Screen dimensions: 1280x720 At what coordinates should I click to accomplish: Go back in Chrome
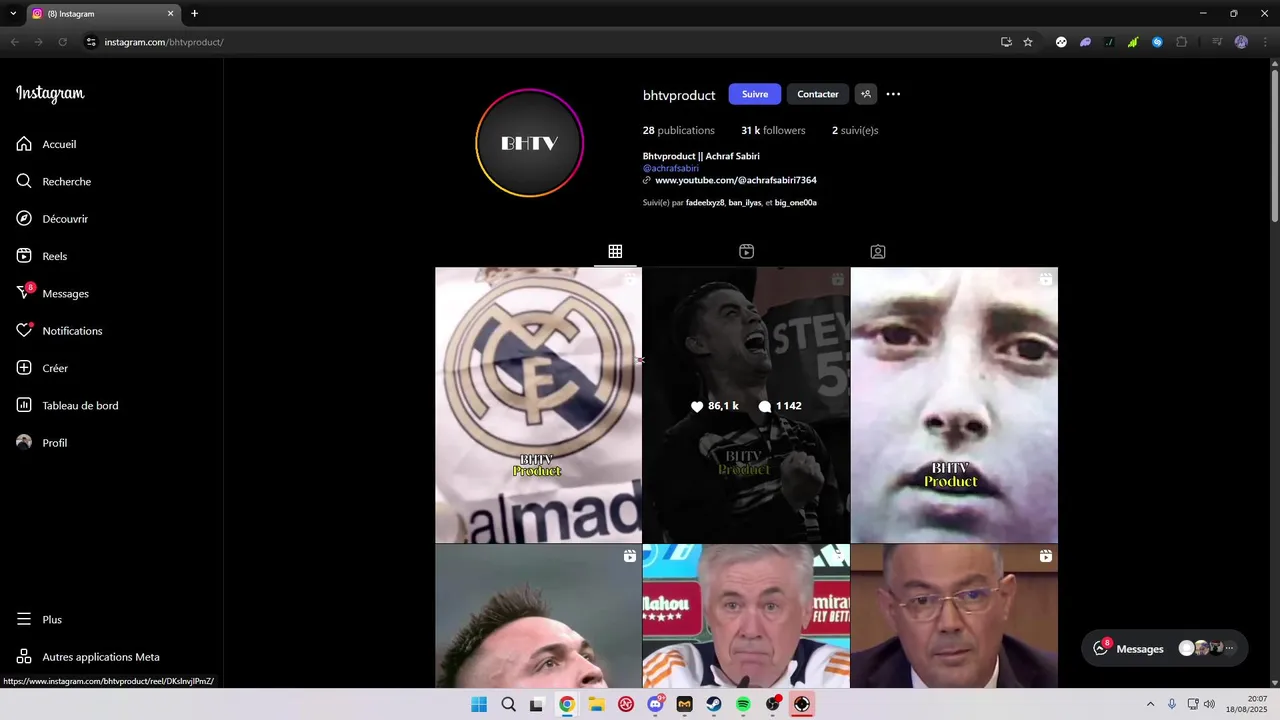coord(14,42)
